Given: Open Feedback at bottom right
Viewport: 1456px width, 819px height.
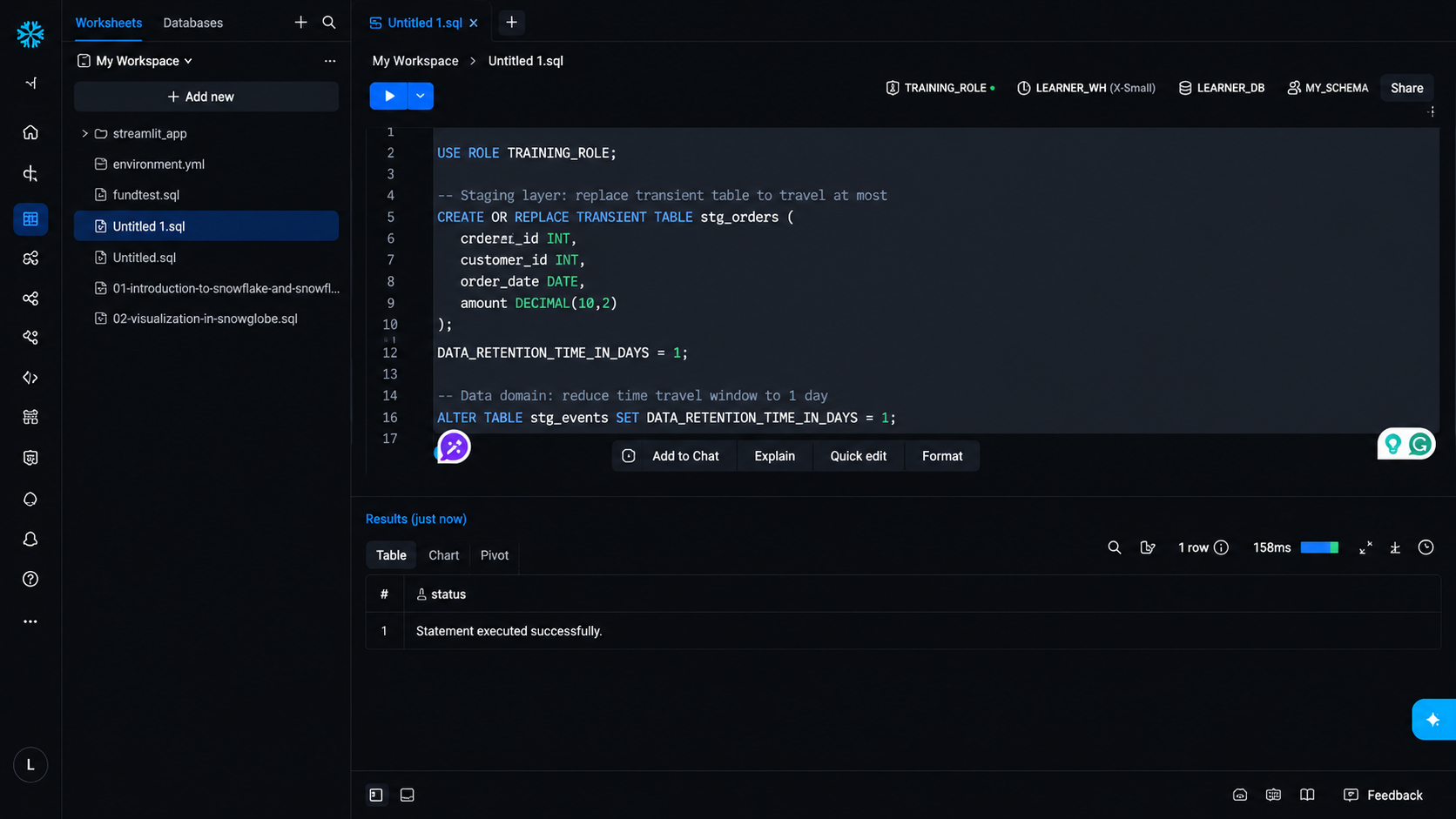Looking at the screenshot, I should [1383, 795].
